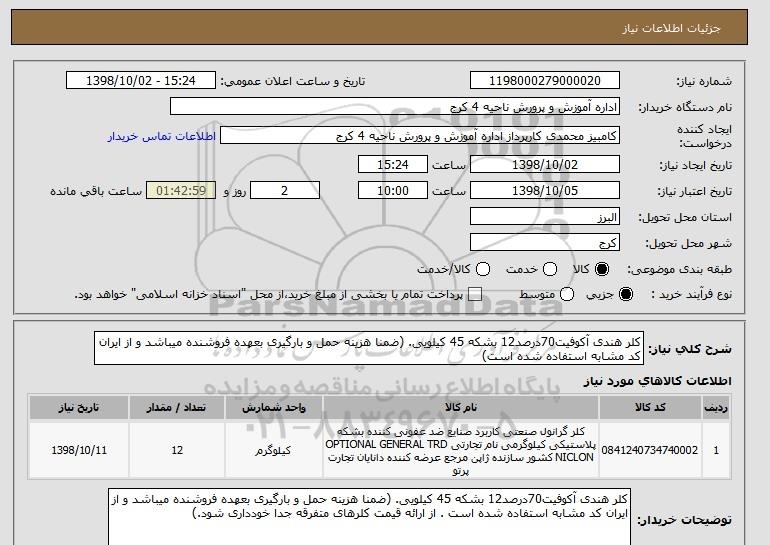The image size is (770, 545).
Task: Click the request creator field کامبیز محمدی
Action: pos(420,136)
